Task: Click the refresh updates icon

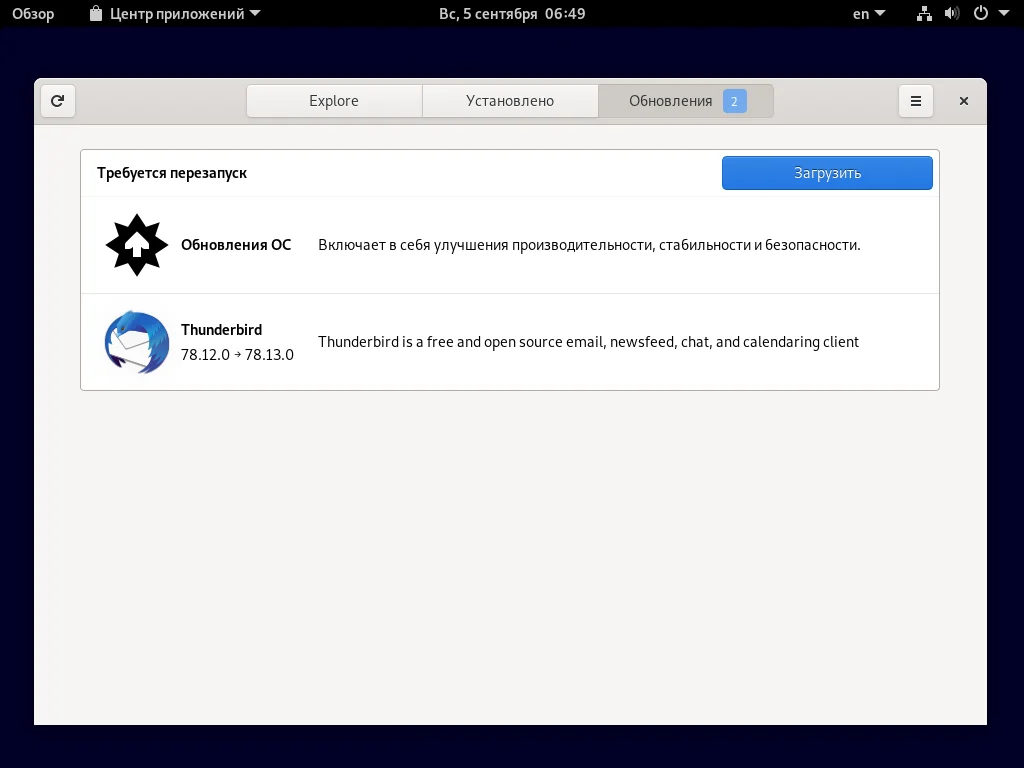Action: (x=57, y=101)
